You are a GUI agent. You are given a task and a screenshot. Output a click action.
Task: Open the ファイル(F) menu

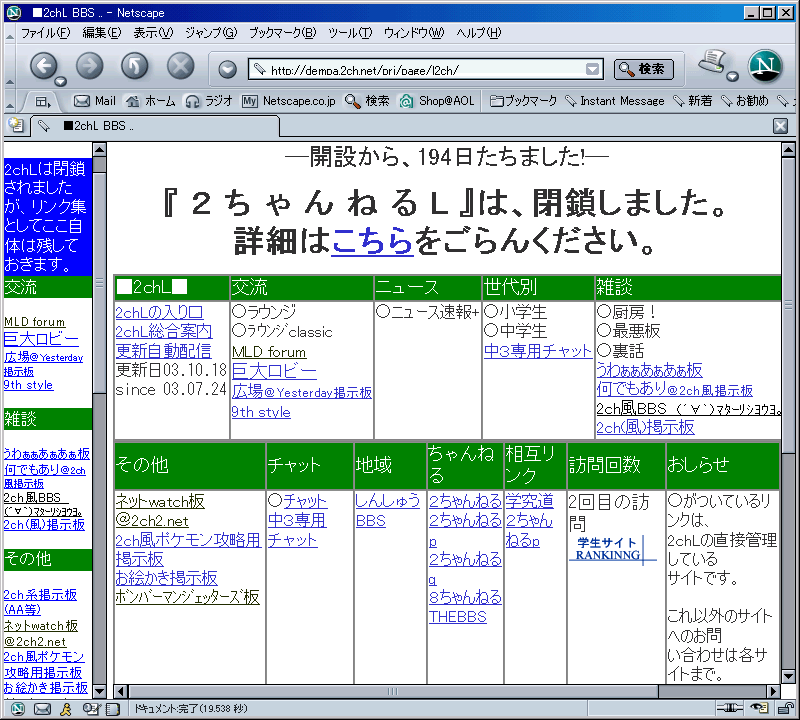tap(45, 33)
